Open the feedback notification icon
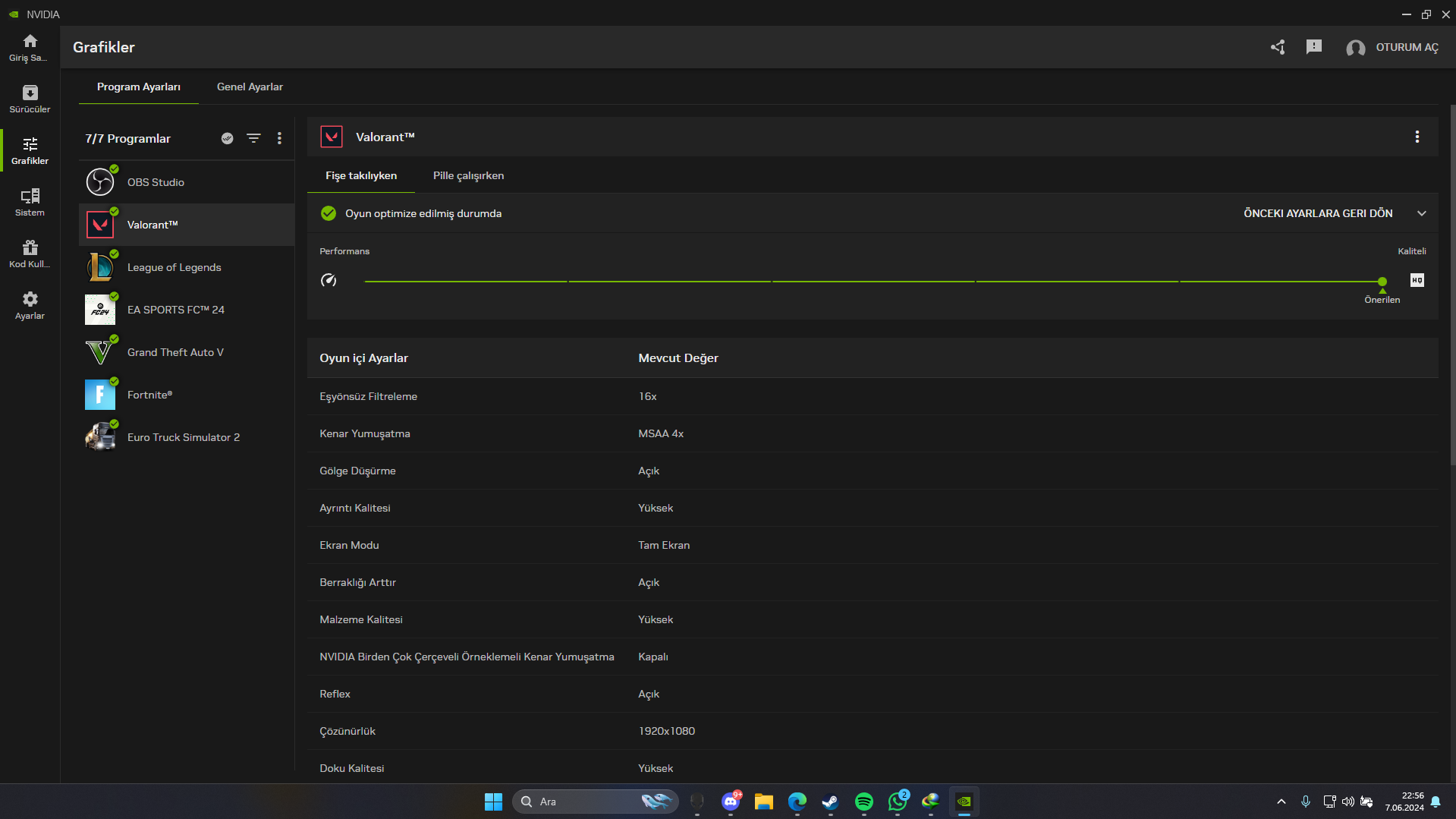The width and height of the screenshot is (1456, 819). 1314,47
